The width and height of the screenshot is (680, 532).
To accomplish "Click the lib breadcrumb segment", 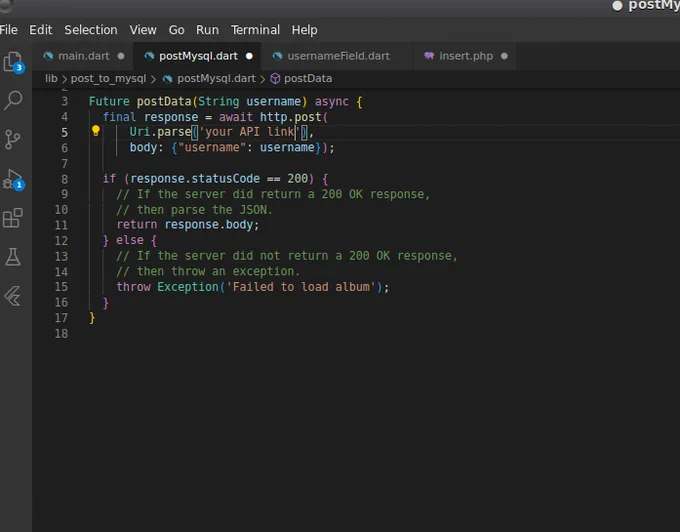I will (51, 78).
